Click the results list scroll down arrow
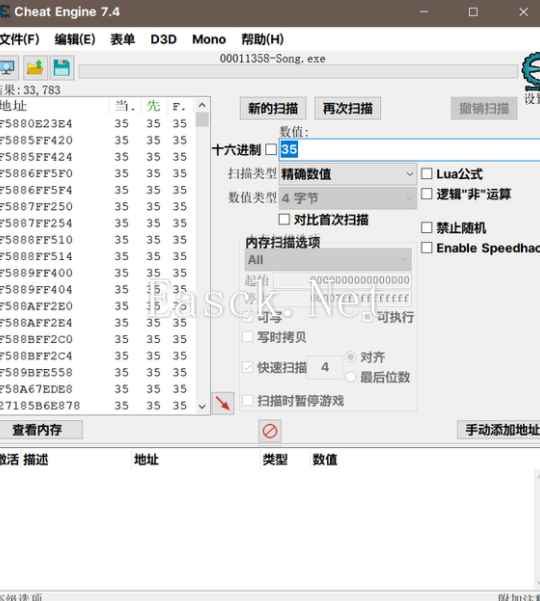Image resolution: width=540 pixels, height=601 pixels. 202,406
